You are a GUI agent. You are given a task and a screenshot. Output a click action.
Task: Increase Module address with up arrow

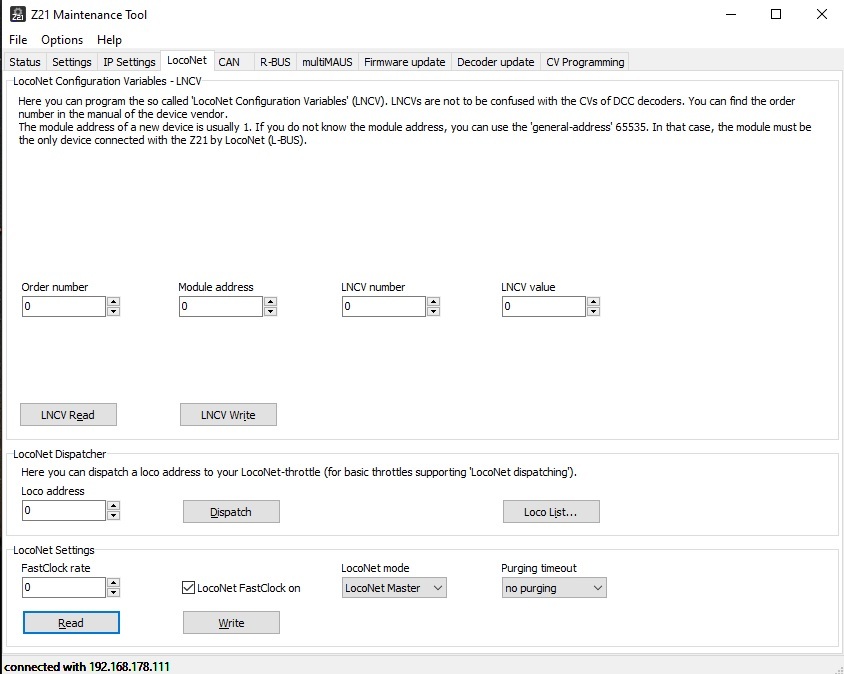pyautogui.click(x=271, y=301)
